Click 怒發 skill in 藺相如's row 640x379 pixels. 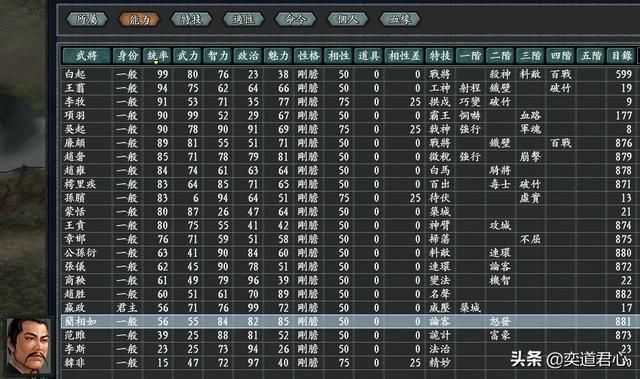click(500, 321)
